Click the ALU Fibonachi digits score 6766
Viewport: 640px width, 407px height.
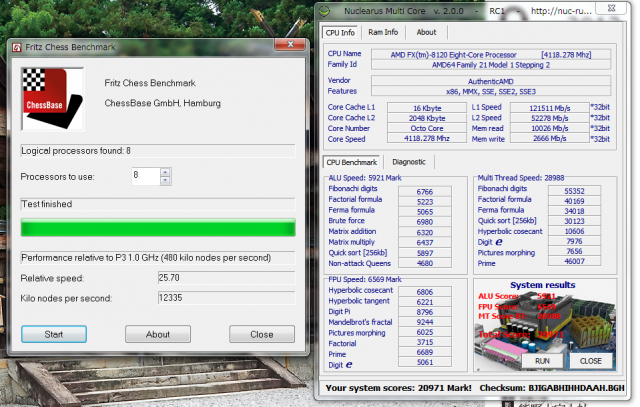(425, 191)
